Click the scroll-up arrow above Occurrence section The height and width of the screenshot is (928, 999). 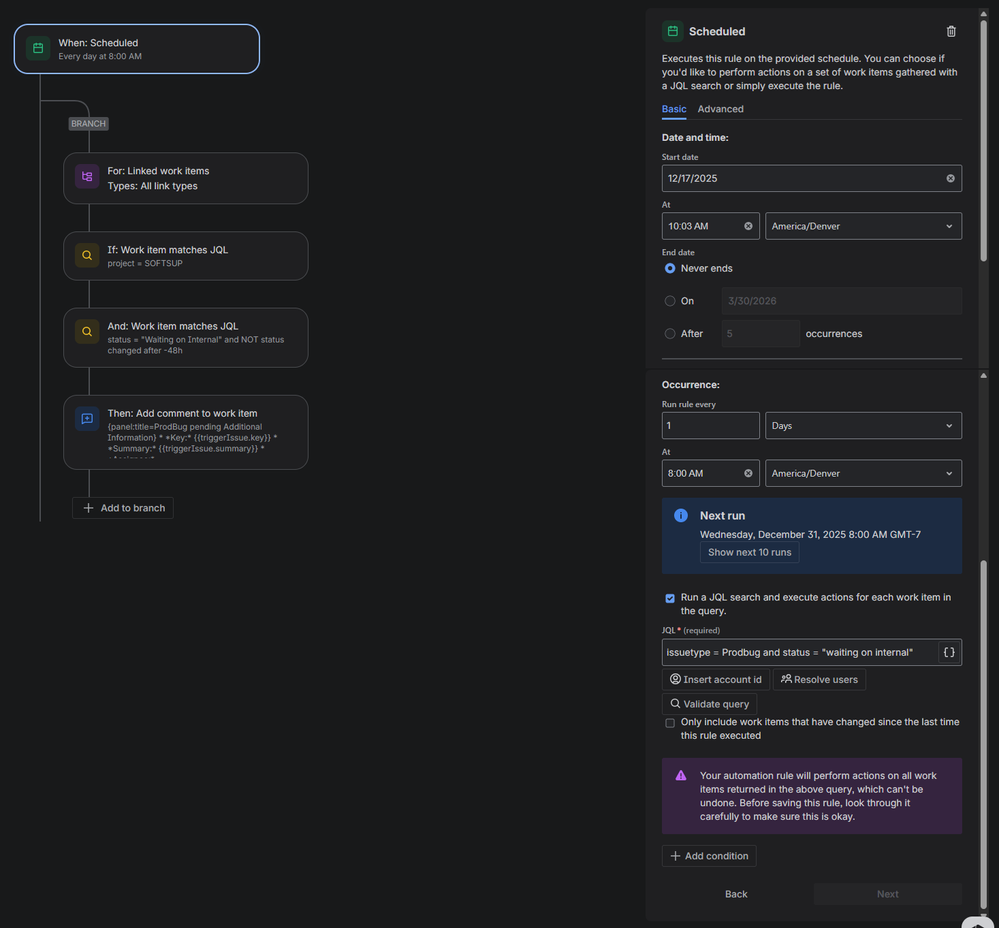click(983, 376)
